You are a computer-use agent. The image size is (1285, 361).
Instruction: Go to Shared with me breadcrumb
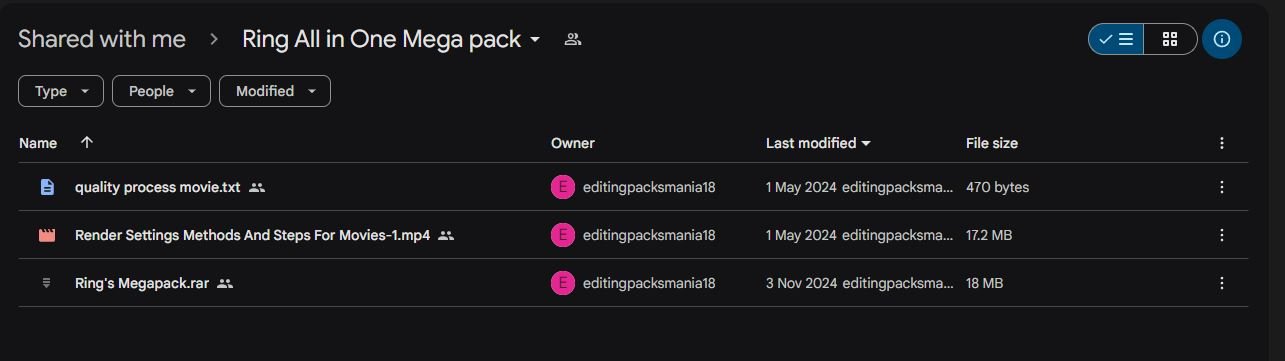(x=102, y=40)
